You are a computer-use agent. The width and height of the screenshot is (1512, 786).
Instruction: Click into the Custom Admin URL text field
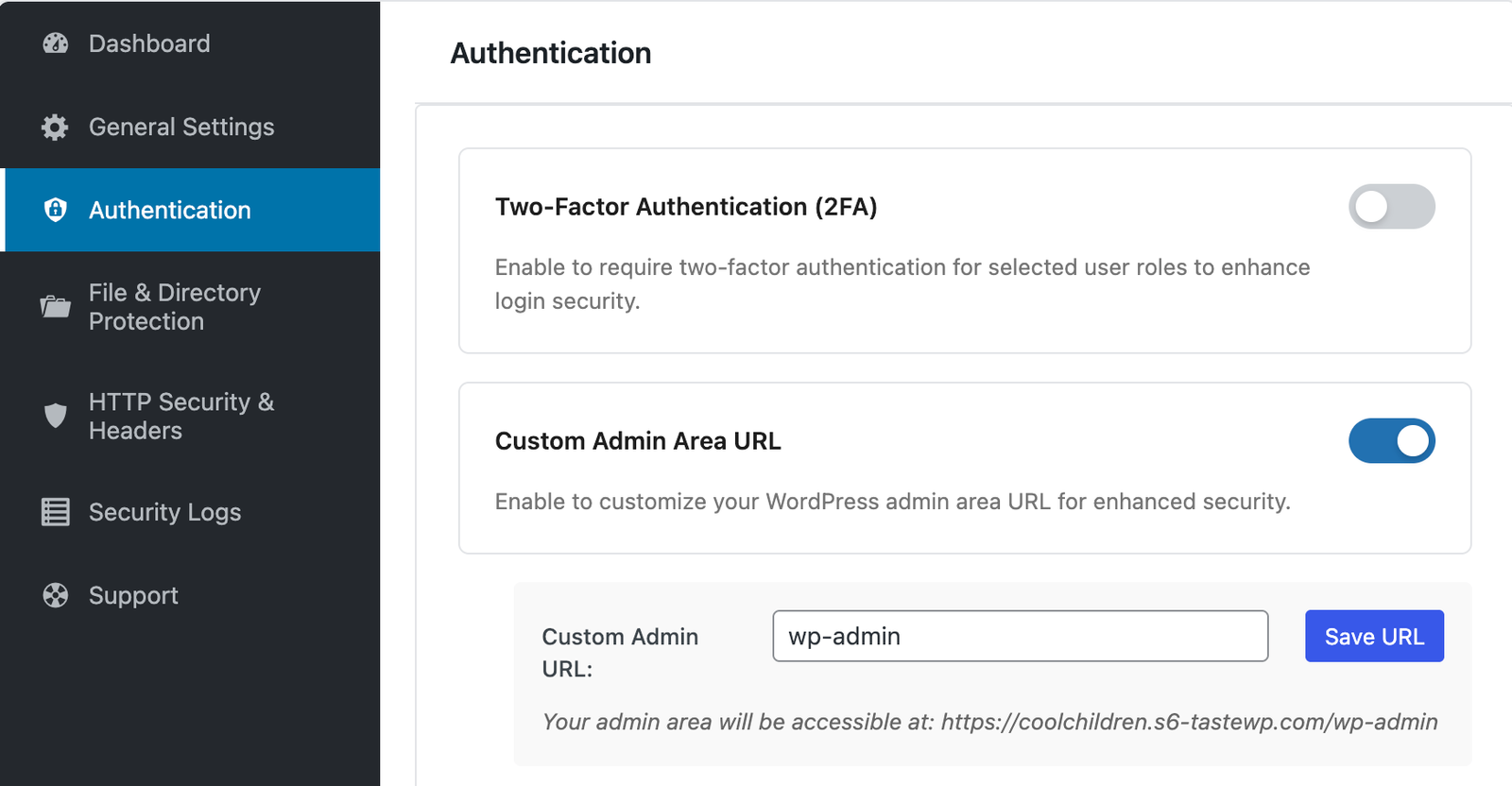click(x=1020, y=636)
